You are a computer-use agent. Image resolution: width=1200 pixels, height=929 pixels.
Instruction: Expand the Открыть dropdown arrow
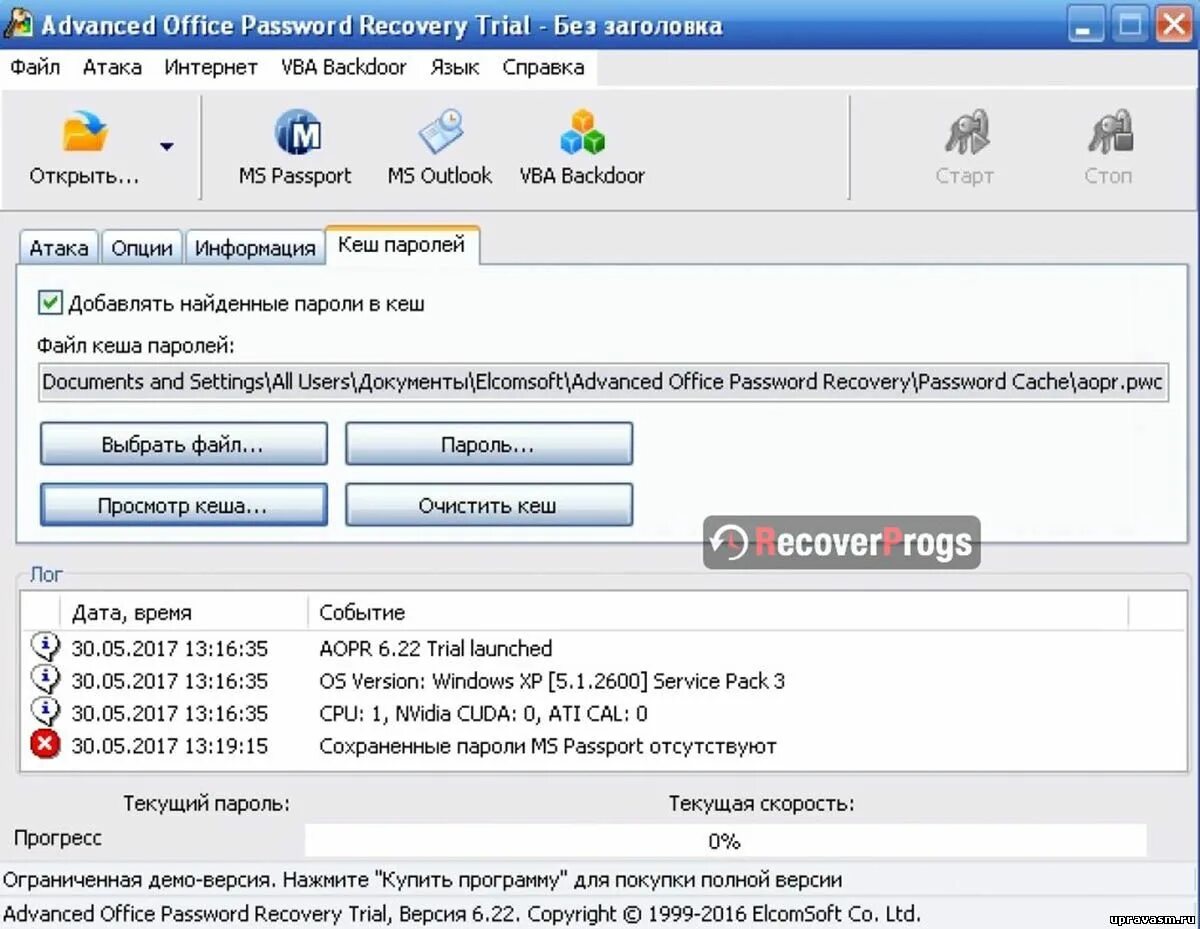(x=166, y=146)
